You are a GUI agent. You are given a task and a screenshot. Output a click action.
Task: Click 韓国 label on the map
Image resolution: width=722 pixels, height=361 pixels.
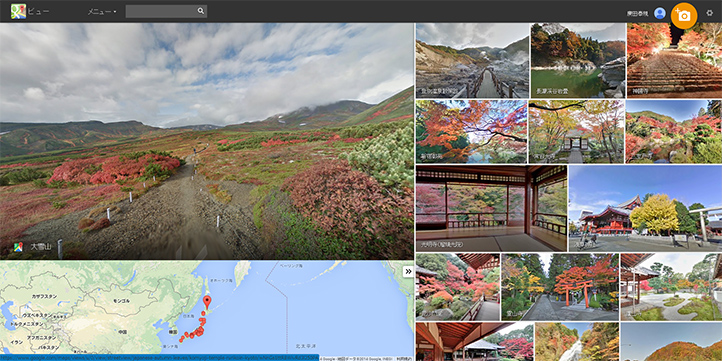pos(173,332)
